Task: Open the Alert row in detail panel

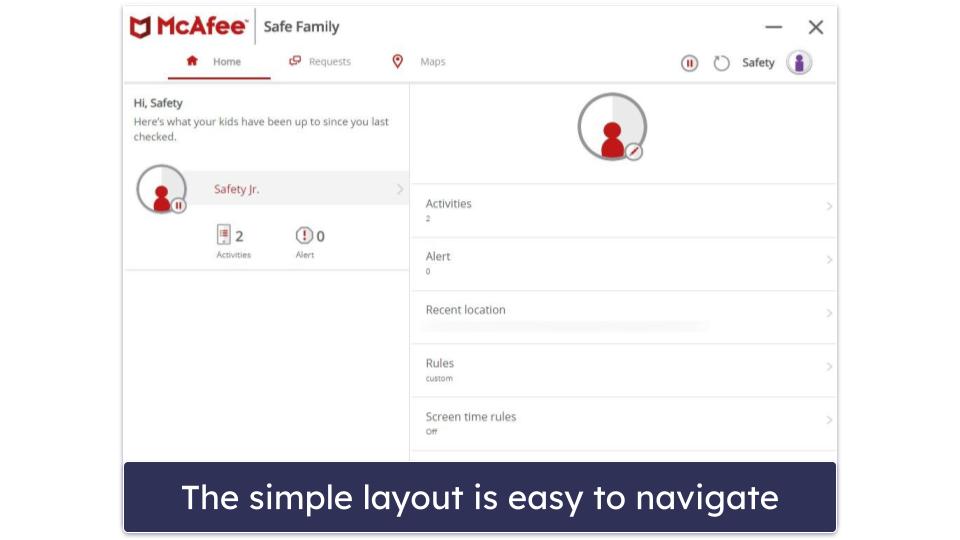Action: coord(623,264)
